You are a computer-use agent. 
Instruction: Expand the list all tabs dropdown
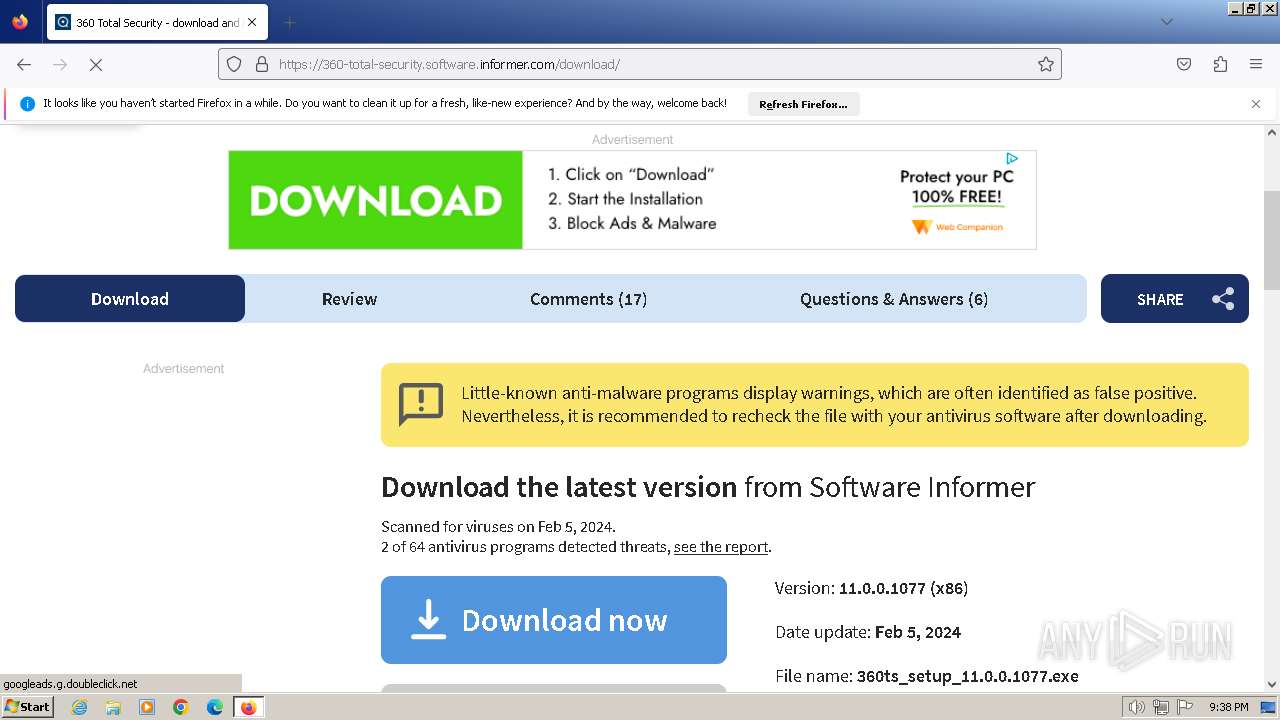(1166, 22)
